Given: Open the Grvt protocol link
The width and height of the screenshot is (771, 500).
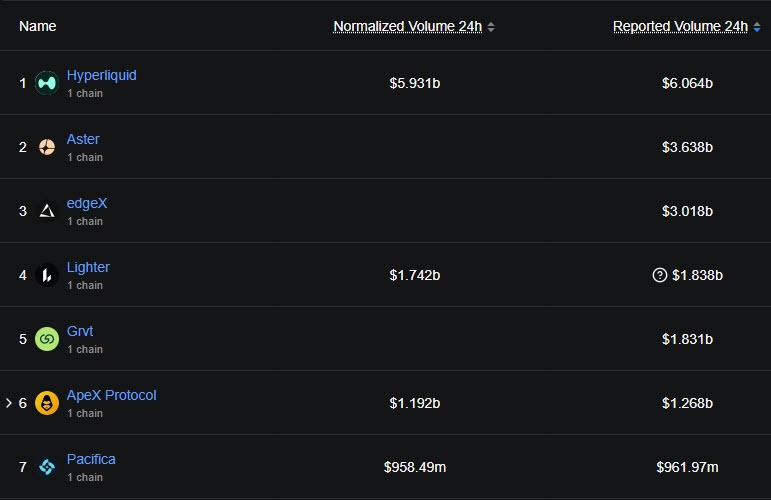Looking at the screenshot, I should click(x=80, y=331).
